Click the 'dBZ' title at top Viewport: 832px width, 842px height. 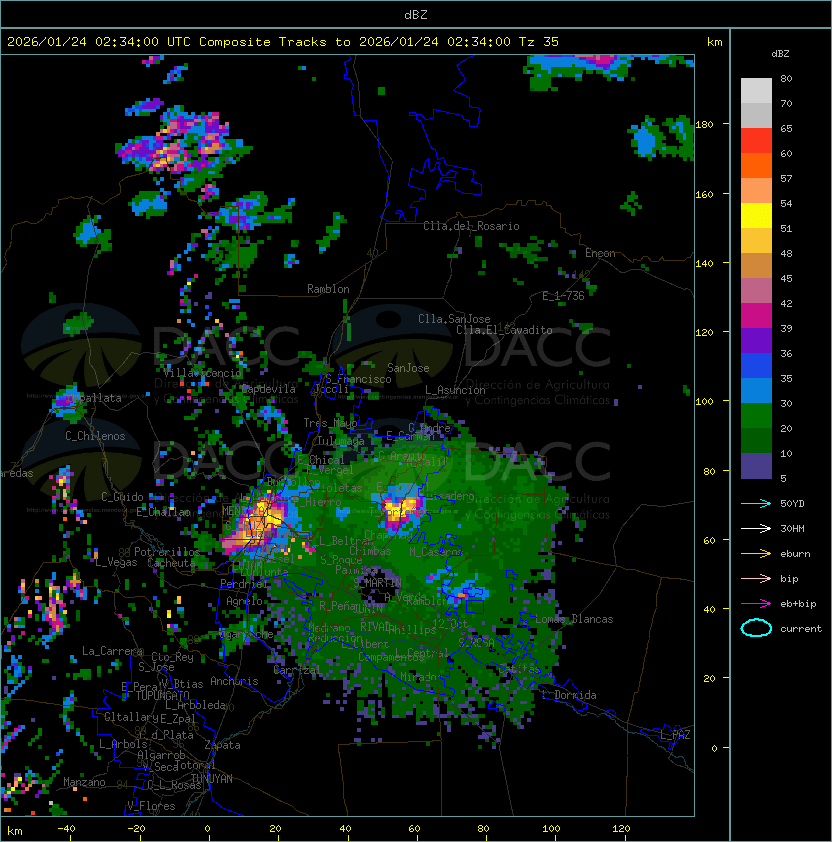pyautogui.click(x=416, y=15)
